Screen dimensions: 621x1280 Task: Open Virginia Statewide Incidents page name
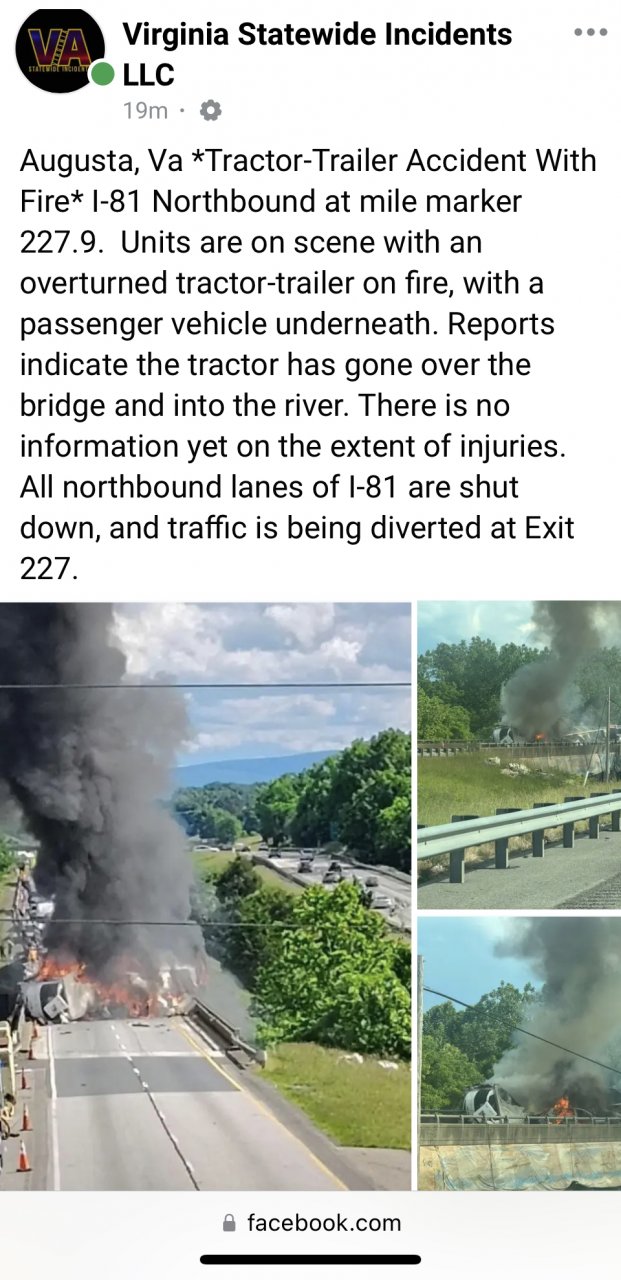(317, 34)
